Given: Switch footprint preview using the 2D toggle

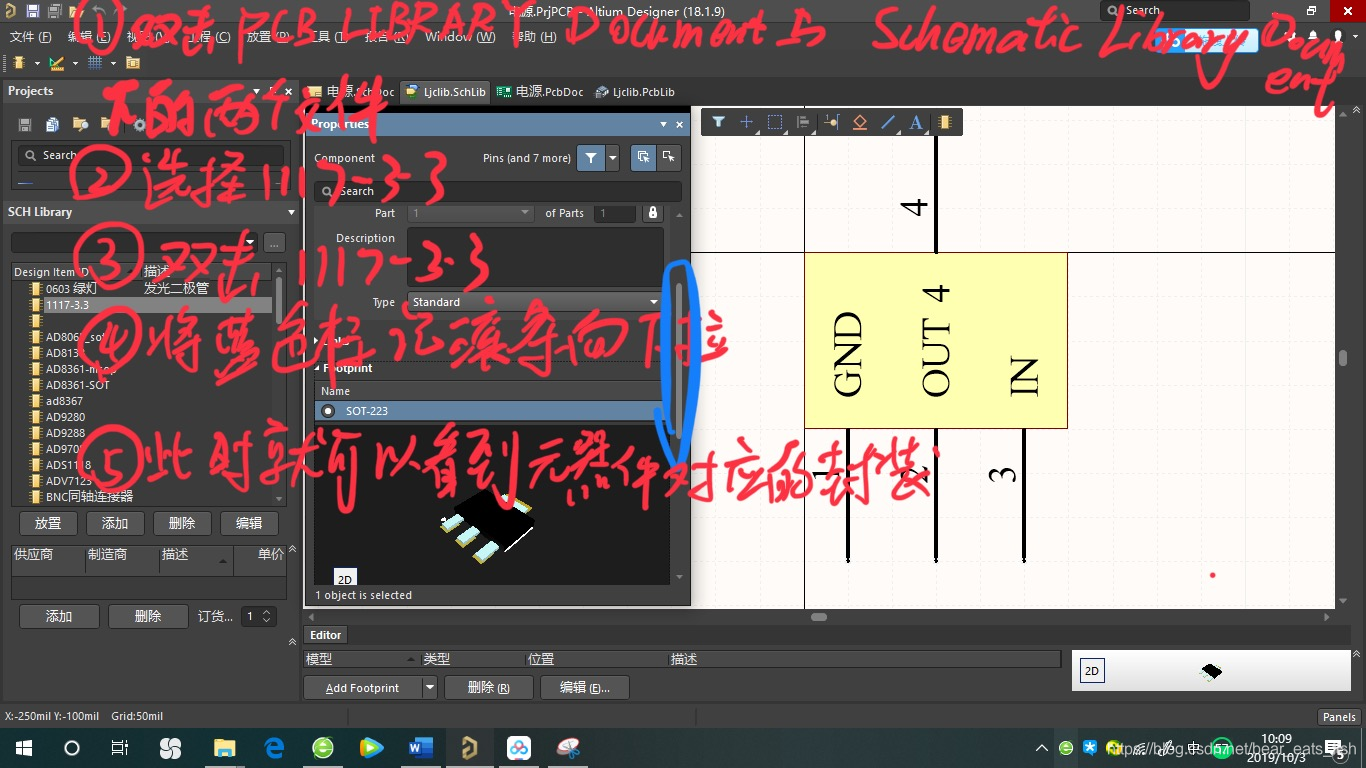Looking at the screenshot, I should (x=345, y=578).
